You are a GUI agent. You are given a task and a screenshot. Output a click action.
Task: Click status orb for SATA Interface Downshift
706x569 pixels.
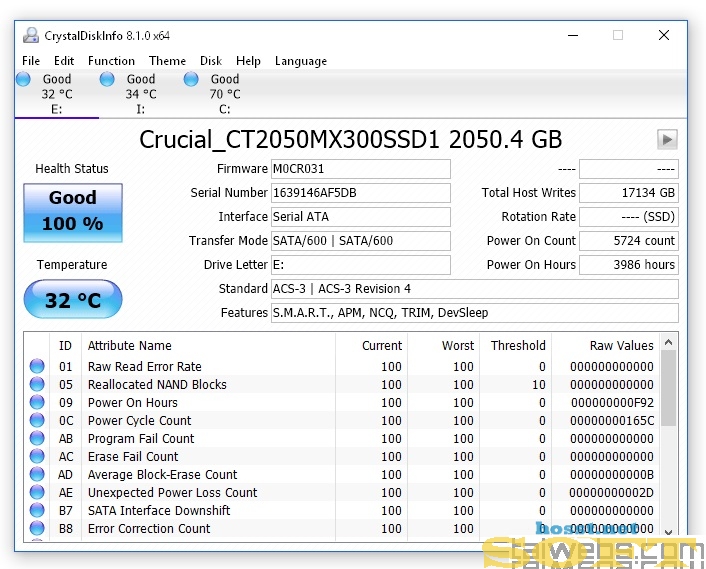tap(37, 510)
